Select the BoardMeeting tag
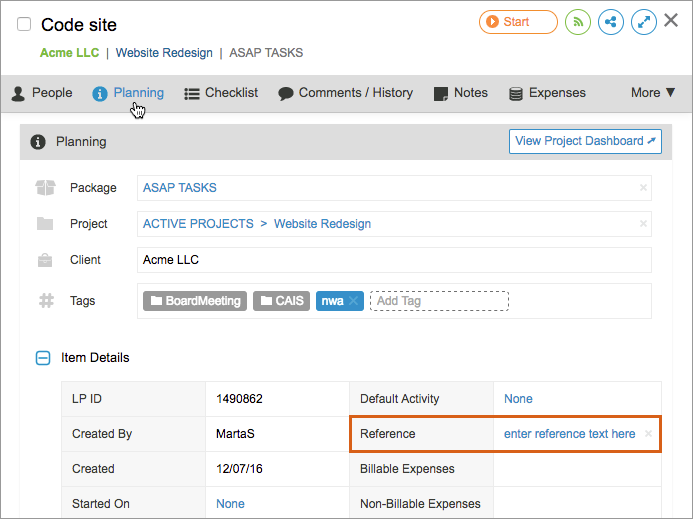693x519 pixels. [195, 301]
